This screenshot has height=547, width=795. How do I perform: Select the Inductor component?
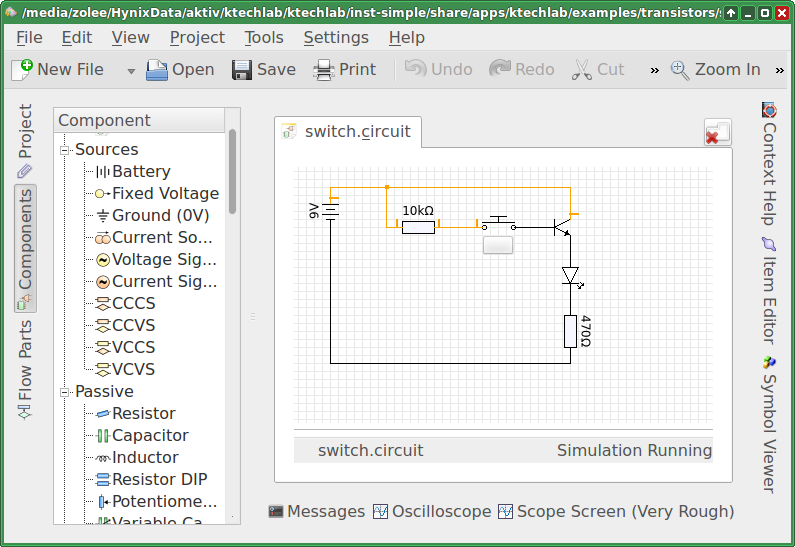pos(137,457)
